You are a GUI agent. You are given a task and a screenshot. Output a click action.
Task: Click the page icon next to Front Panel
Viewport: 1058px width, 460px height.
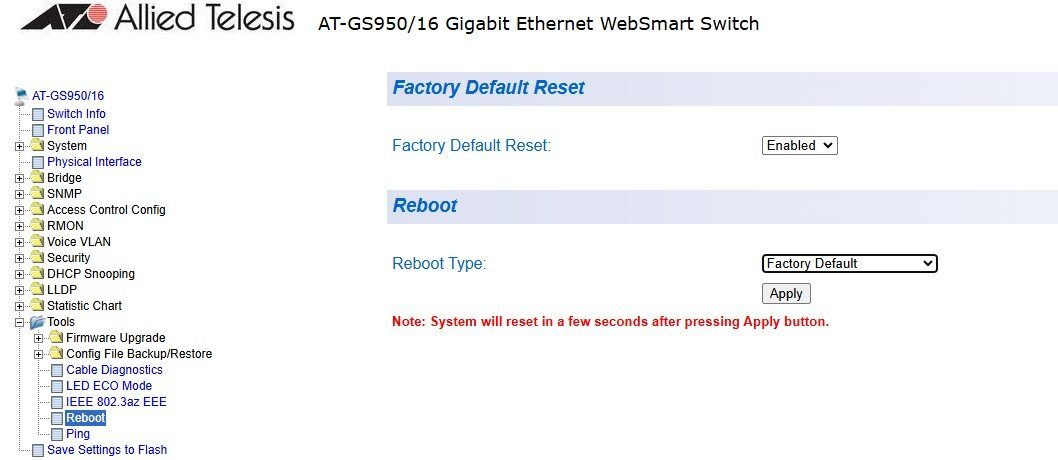point(38,130)
